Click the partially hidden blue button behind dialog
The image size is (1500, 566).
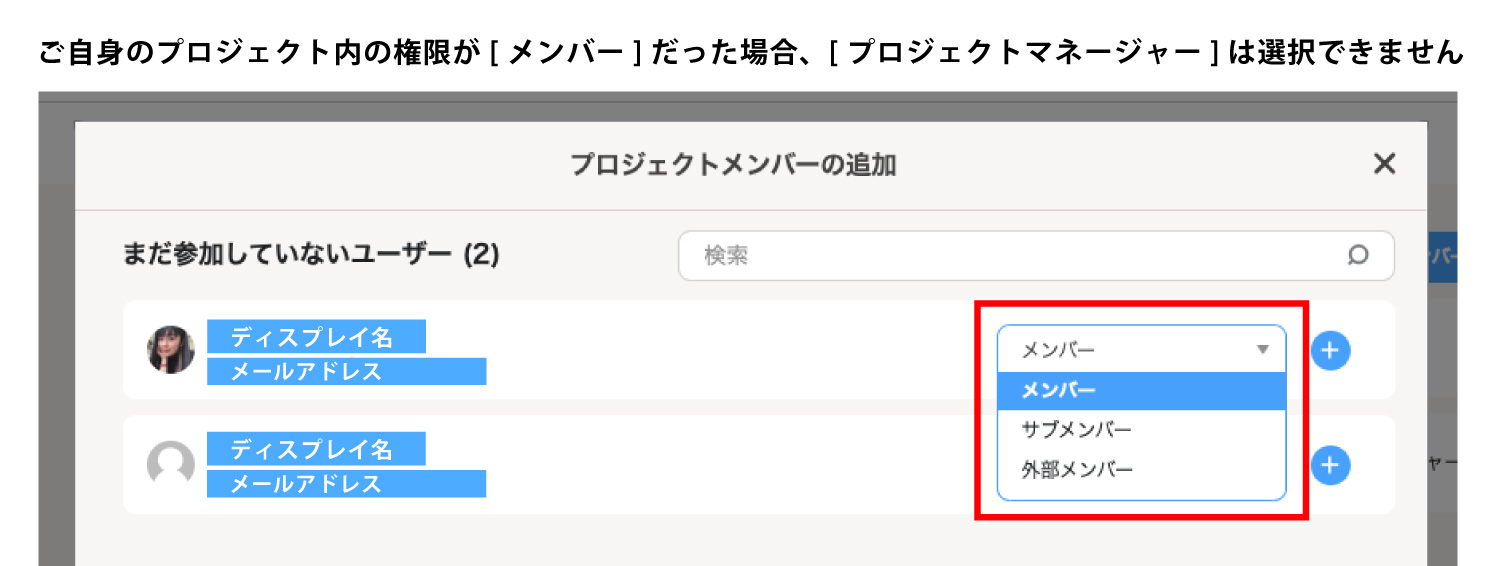coord(1441,257)
